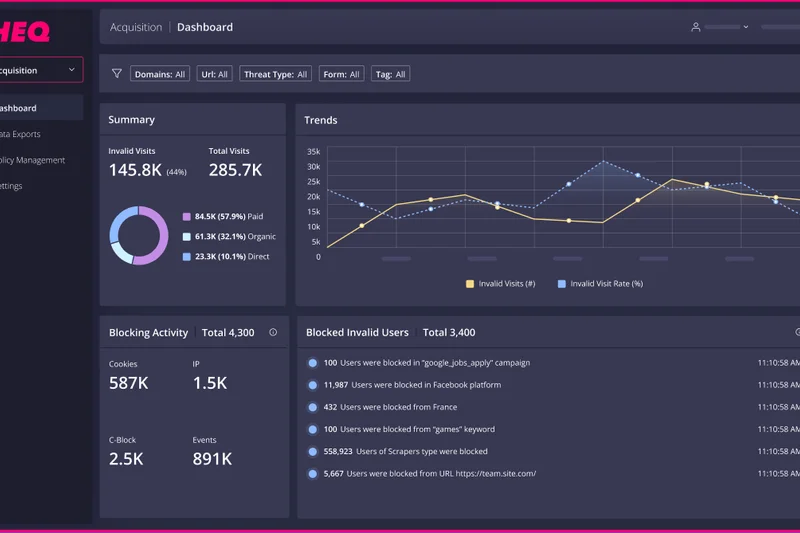Click bullet icon for France blocked entry
This screenshot has width=800, height=533.
pyautogui.click(x=313, y=407)
